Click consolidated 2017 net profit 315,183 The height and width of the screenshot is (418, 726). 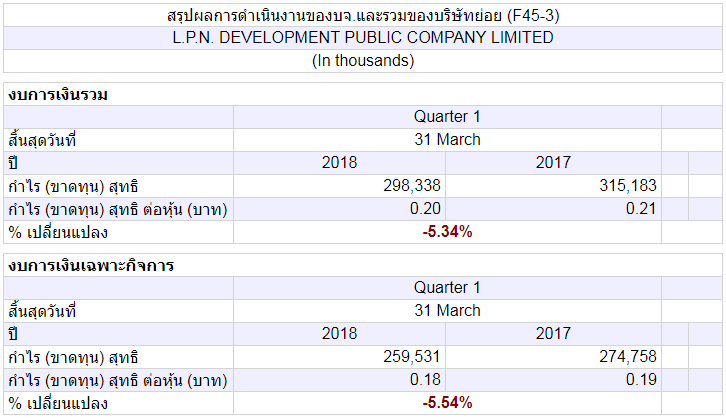point(628,186)
